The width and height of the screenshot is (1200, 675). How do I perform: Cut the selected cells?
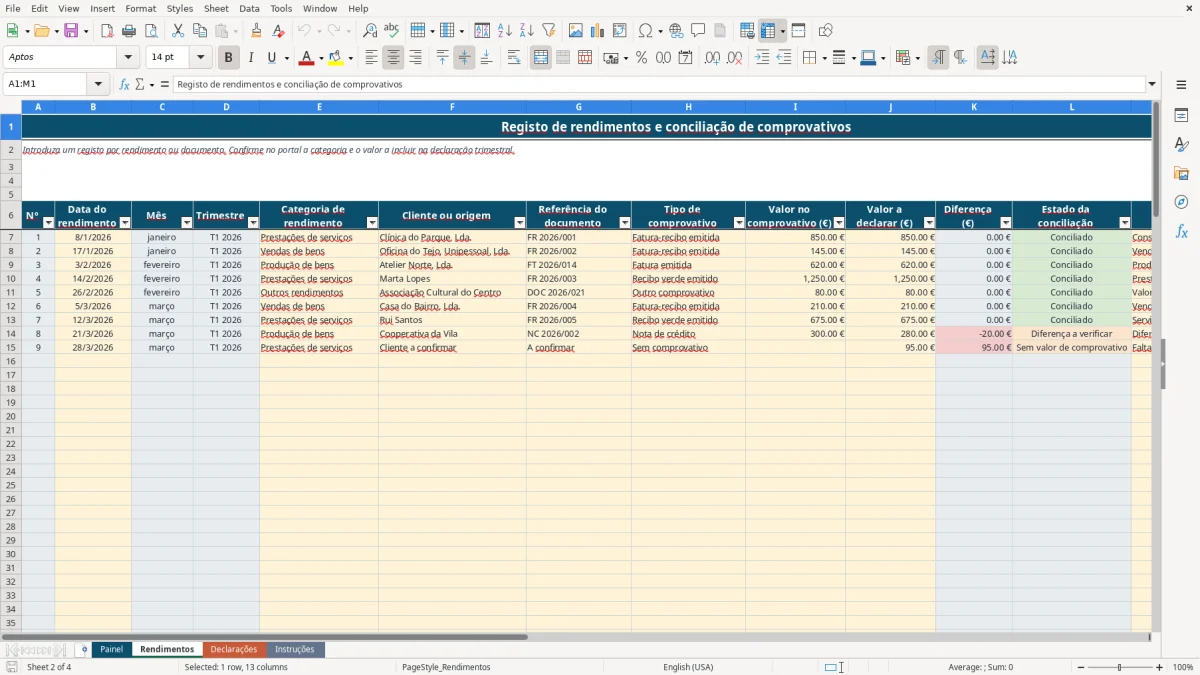[178, 31]
